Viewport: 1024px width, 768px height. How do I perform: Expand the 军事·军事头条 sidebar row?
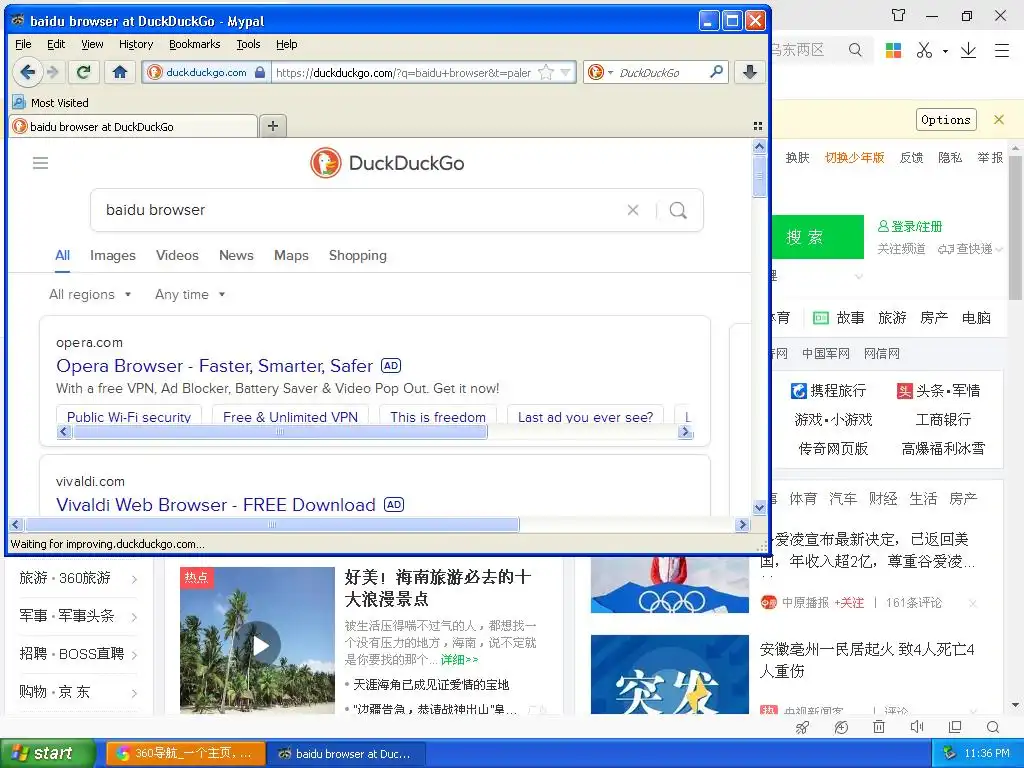coord(78,616)
